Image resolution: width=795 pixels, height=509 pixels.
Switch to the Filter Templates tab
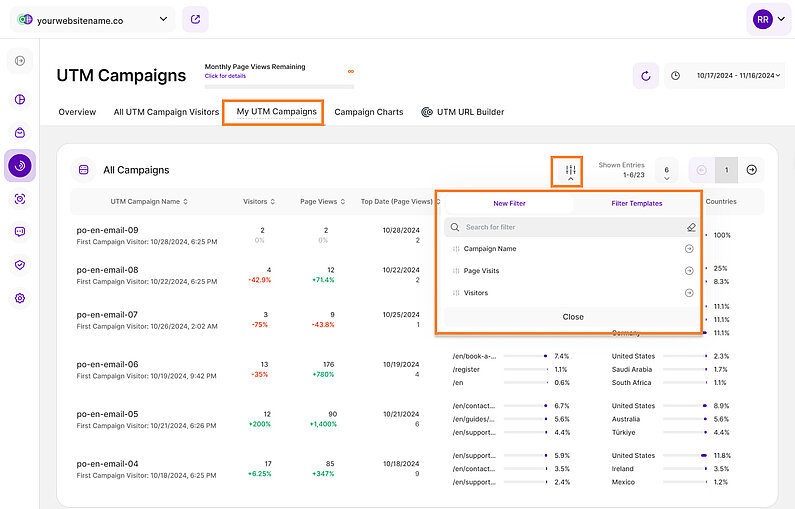(x=636, y=203)
